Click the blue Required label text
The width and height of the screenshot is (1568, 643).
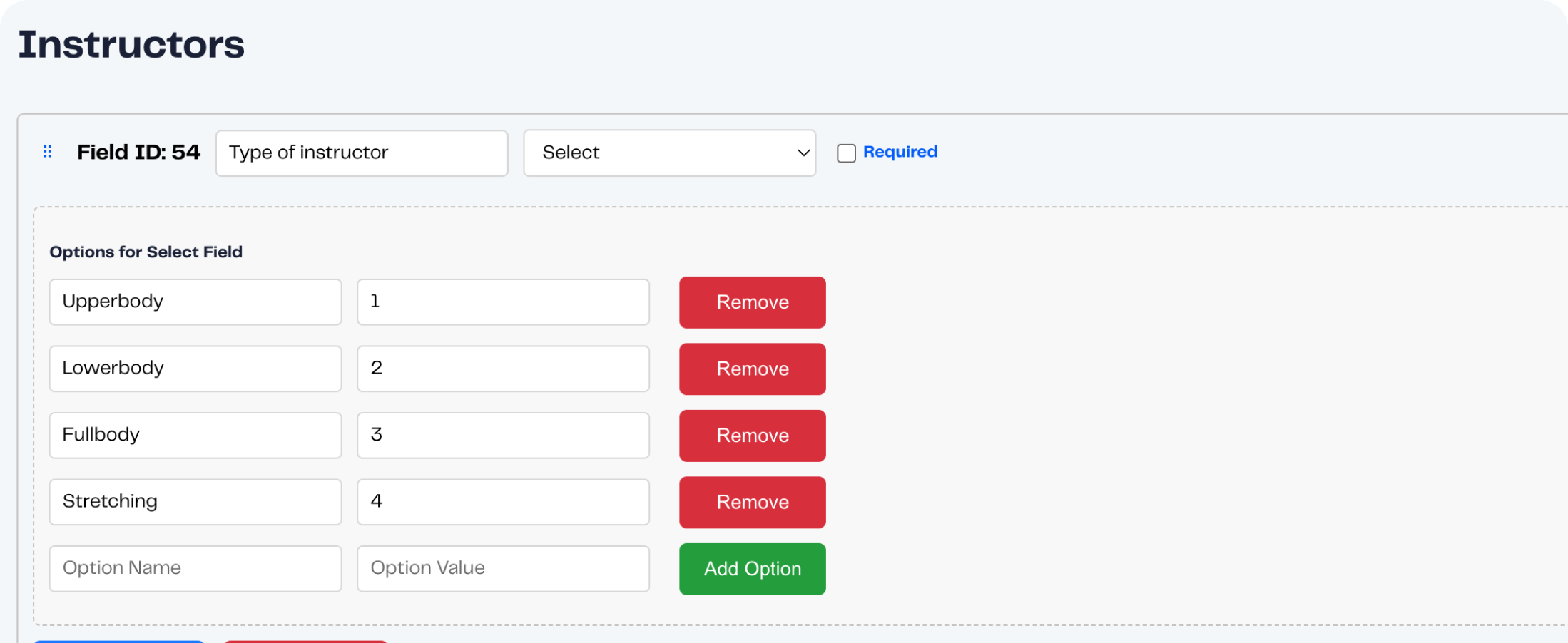[900, 152]
